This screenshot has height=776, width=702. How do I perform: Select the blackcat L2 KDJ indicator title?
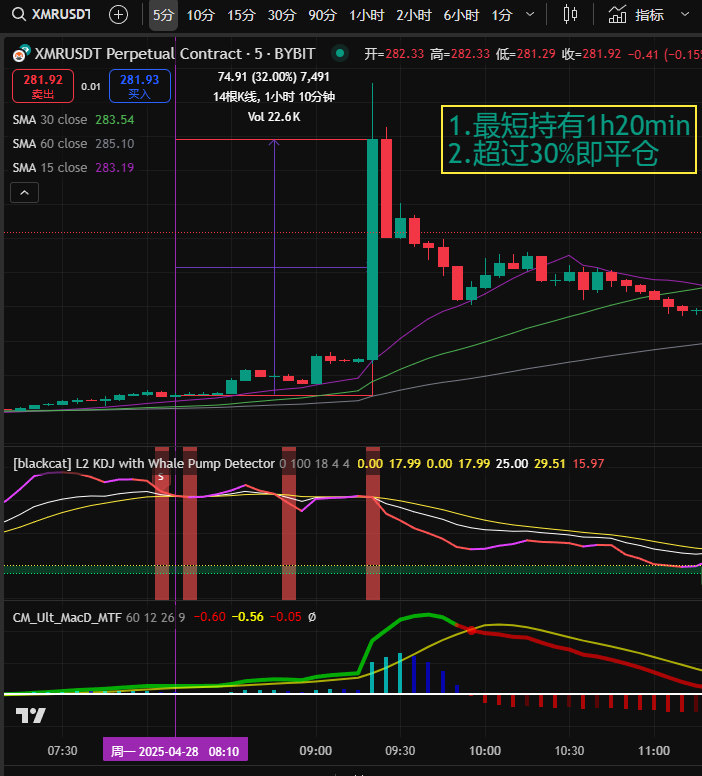pos(144,464)
